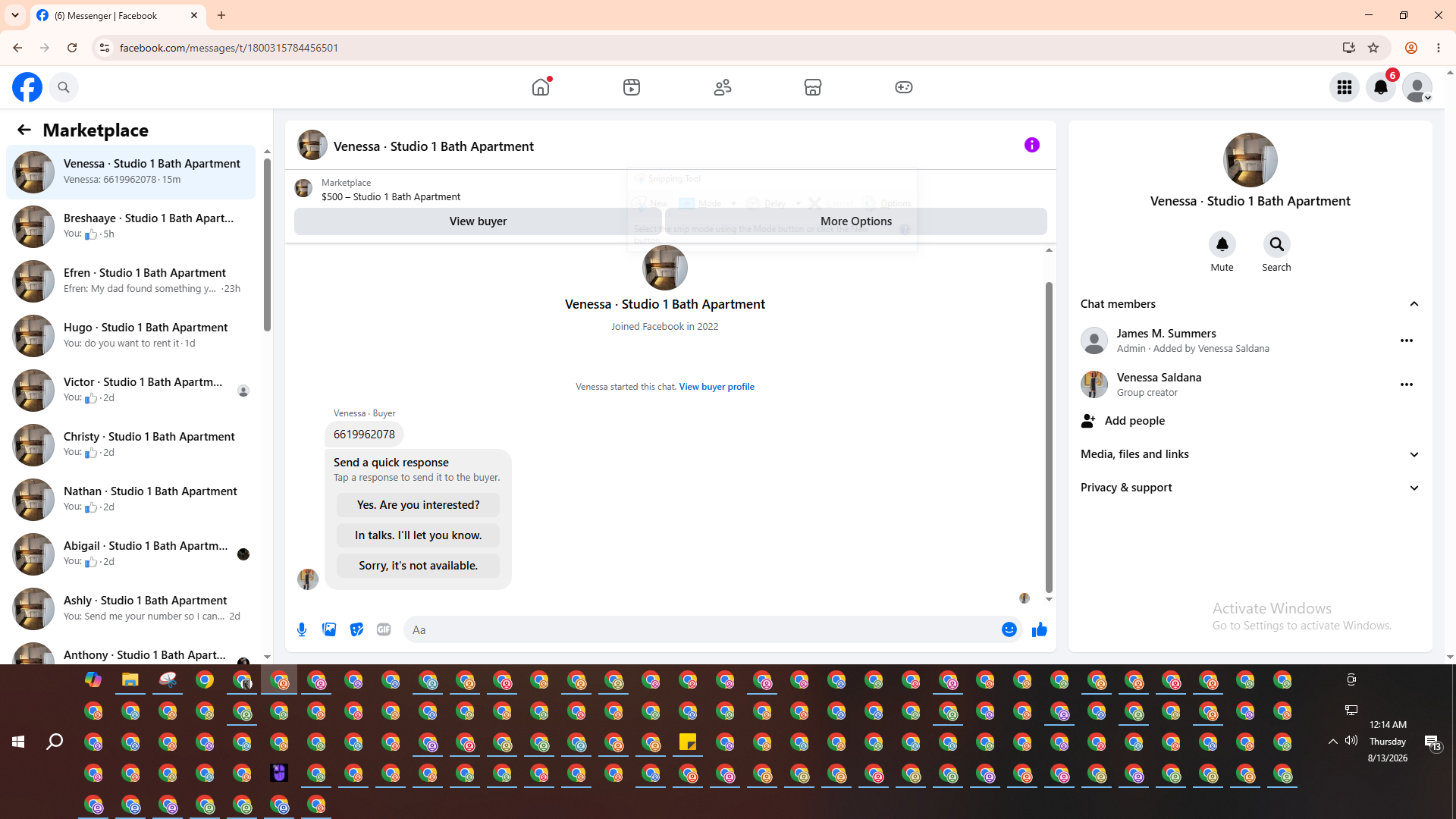Open the Nathan Studio 1 Bath conversation
This screenshot has width=1456, height=819.
pos(130,499)
